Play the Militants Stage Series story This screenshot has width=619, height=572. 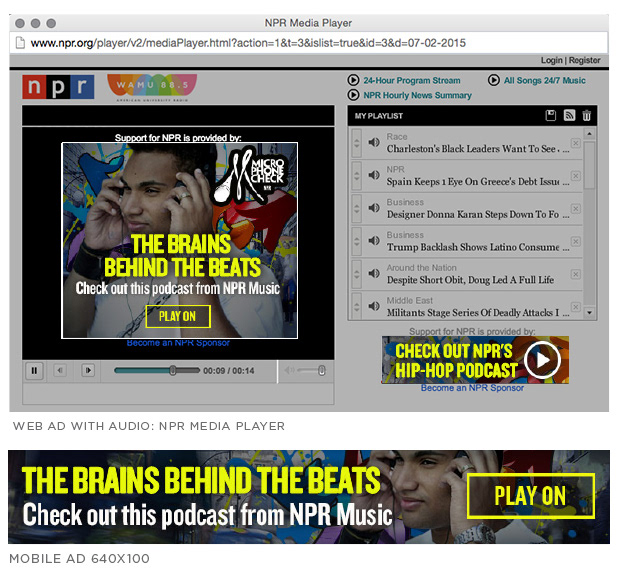tap(477, 313)
